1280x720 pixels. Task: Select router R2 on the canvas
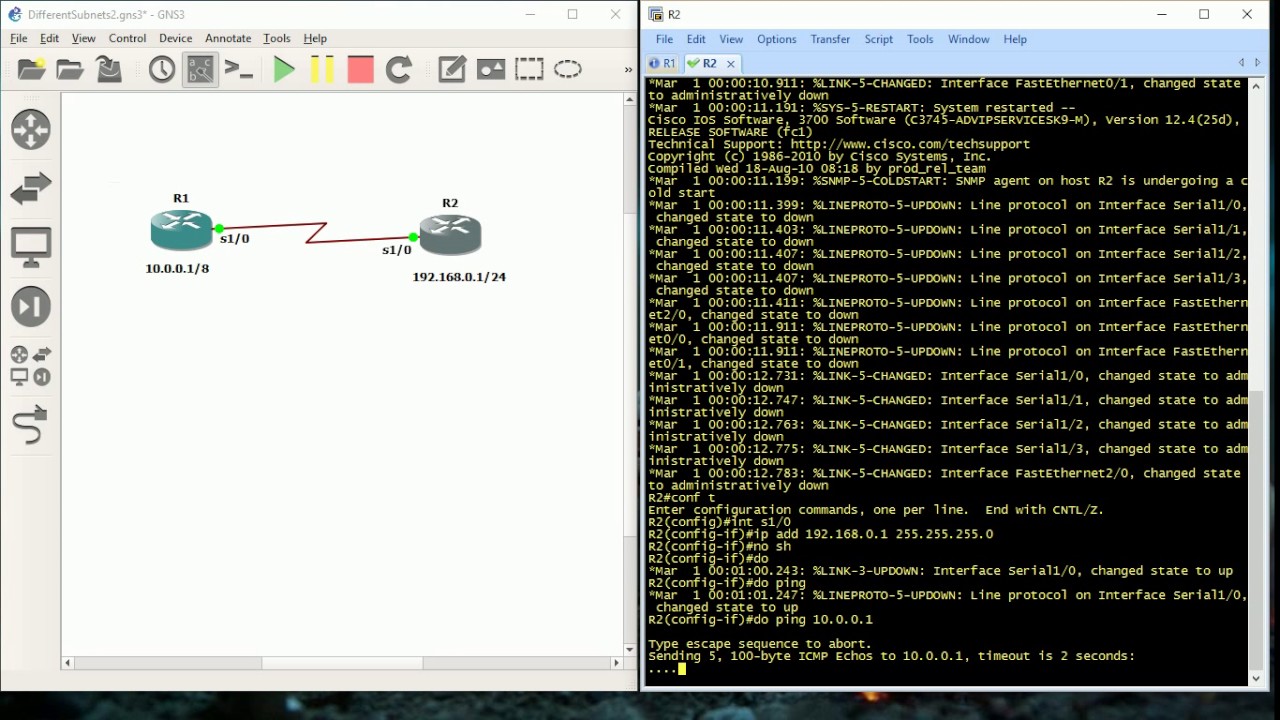click(x=450, y=234)
